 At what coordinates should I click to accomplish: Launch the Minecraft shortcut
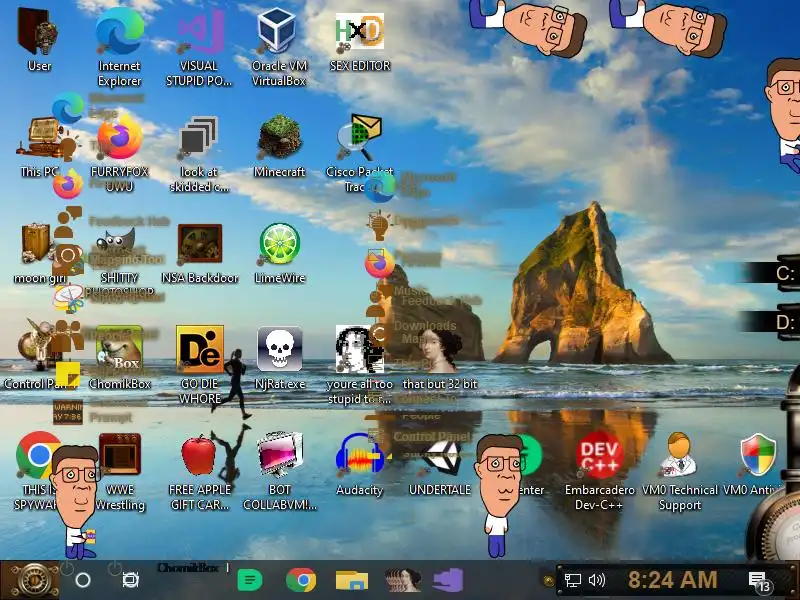tap(279, 147)
